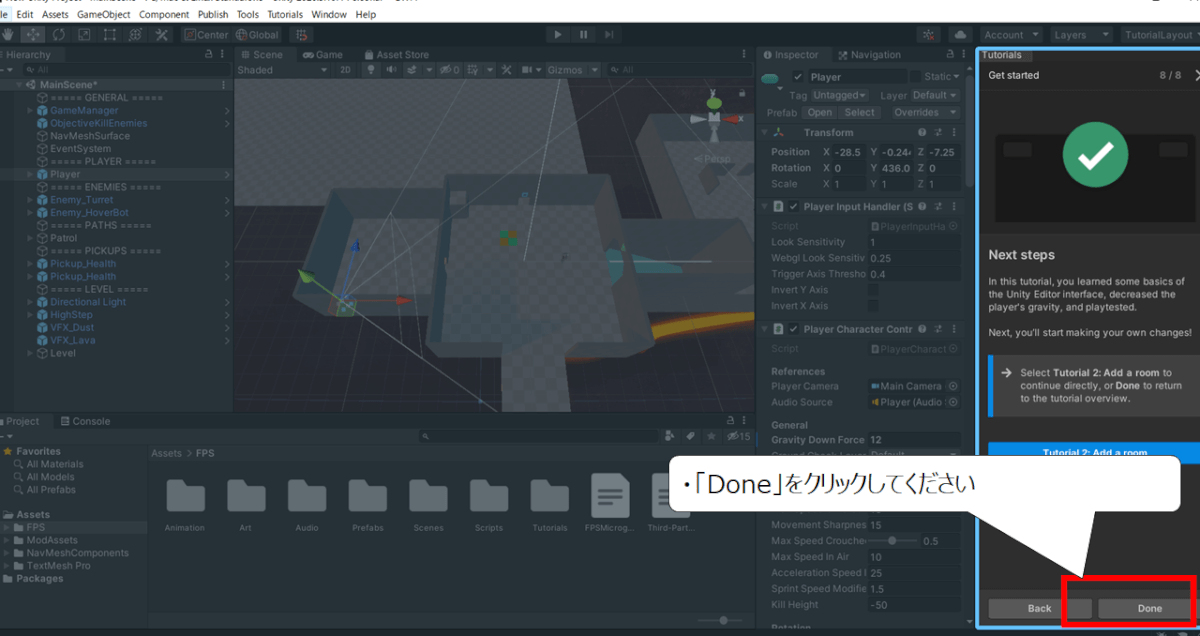The width and height of the screenshot is (1200, 636).
Task: Expand the Enemy_Turret object in Hierarchy
Action: coord(30,200)
